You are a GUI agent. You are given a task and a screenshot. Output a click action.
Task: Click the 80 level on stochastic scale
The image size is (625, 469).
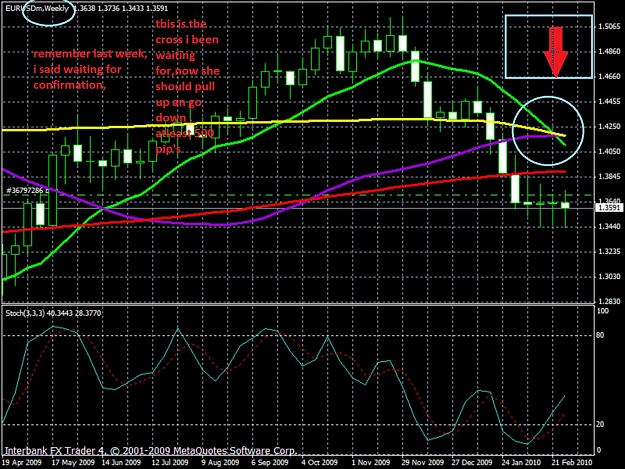click(x=600, y=336)
